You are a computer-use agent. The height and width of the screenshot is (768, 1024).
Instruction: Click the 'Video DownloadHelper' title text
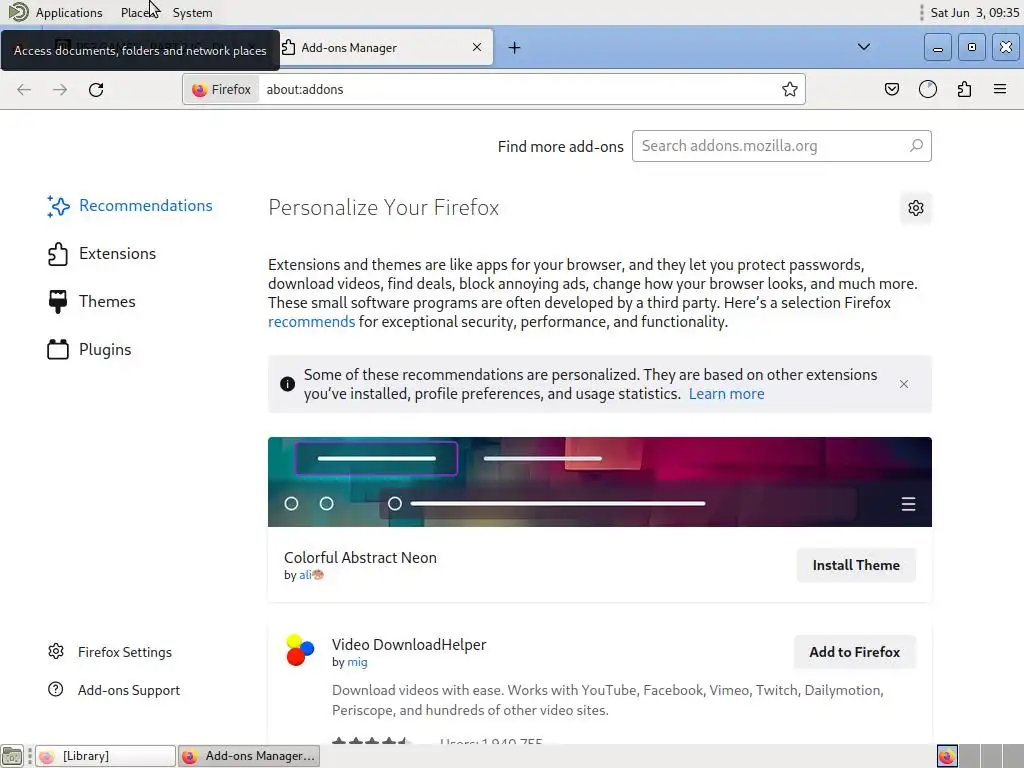(409, 645)
